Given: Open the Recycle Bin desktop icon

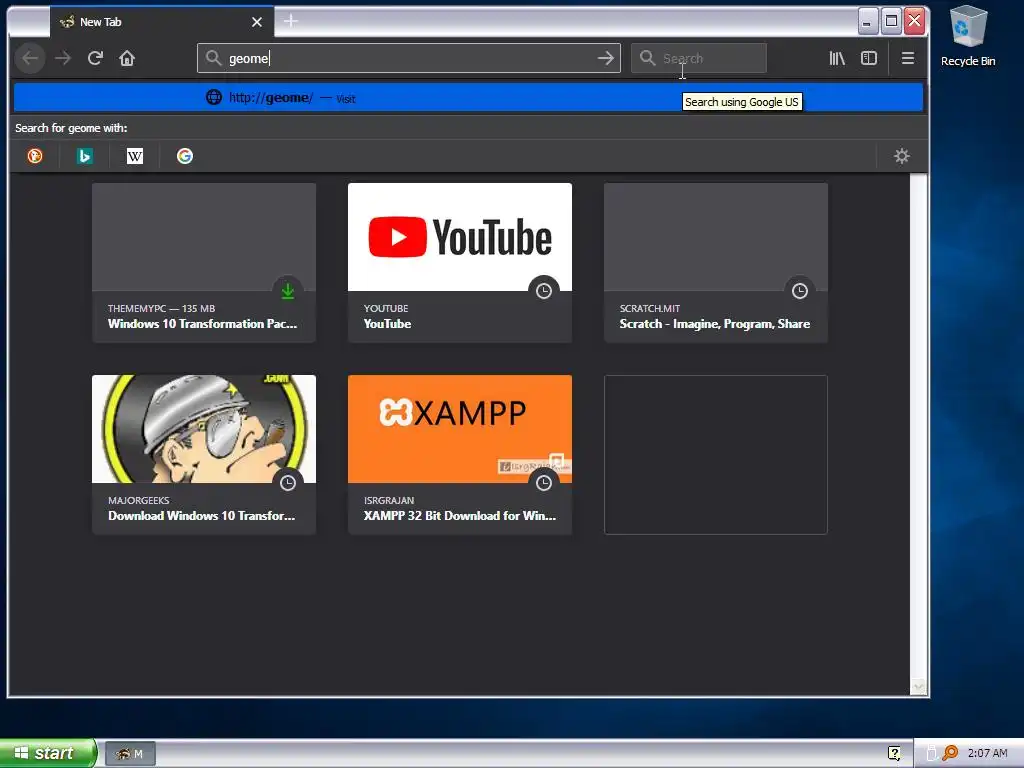Looking at the screenshot, I should (968, 37).
